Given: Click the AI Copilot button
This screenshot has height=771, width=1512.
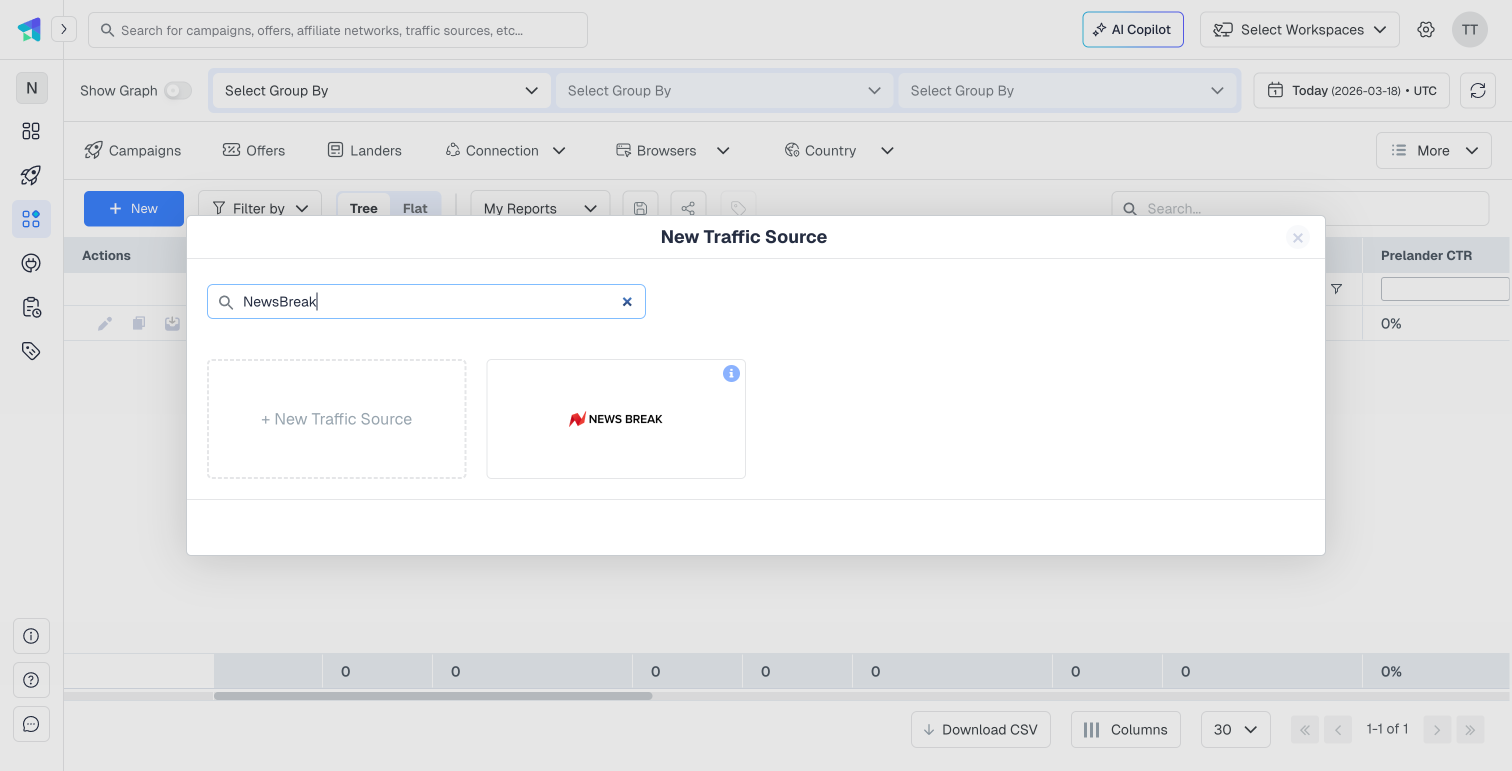Looking at the screenshot, I should pos(1133,30).
